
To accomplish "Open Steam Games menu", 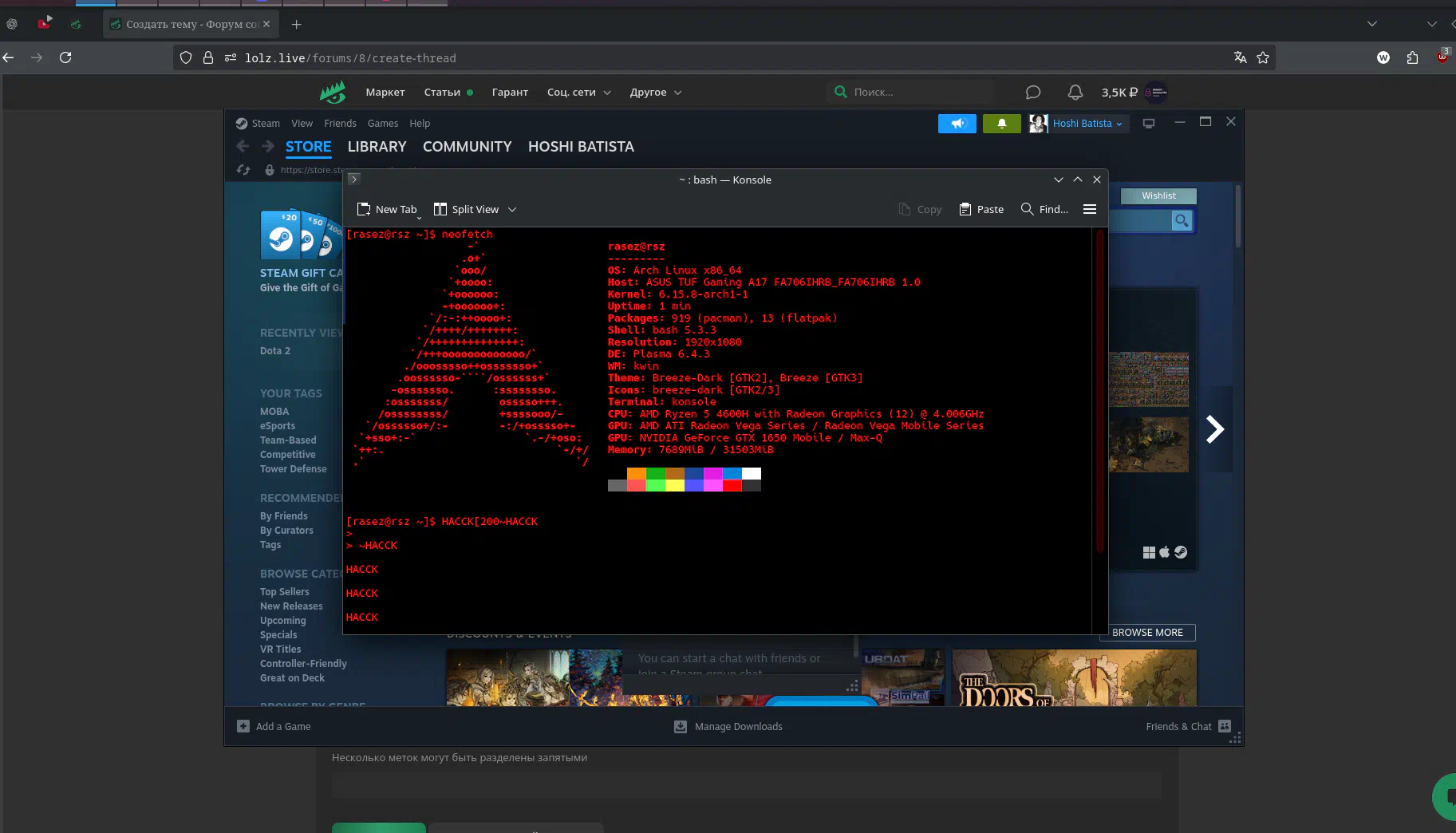I will 383,124.
